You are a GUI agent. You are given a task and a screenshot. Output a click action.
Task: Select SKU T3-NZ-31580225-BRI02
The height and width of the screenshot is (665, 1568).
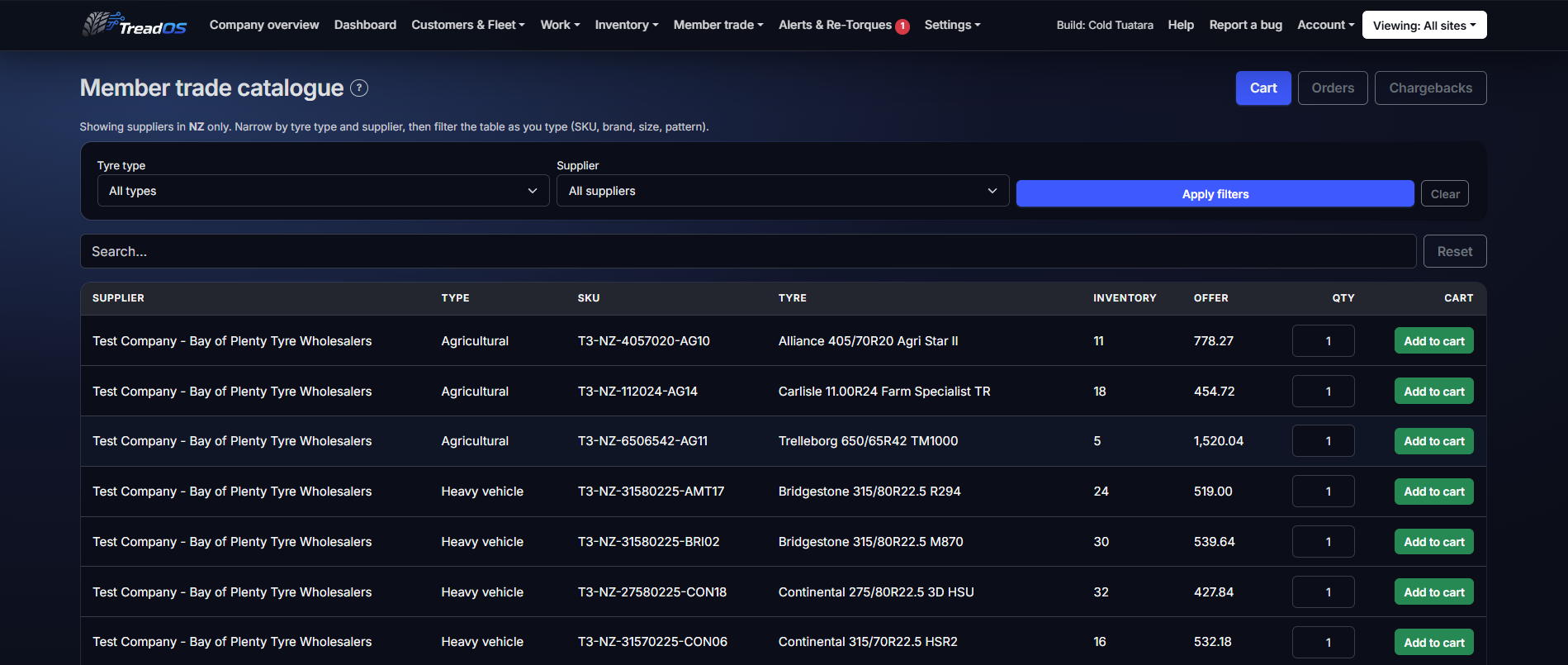(x=648, y=542)
